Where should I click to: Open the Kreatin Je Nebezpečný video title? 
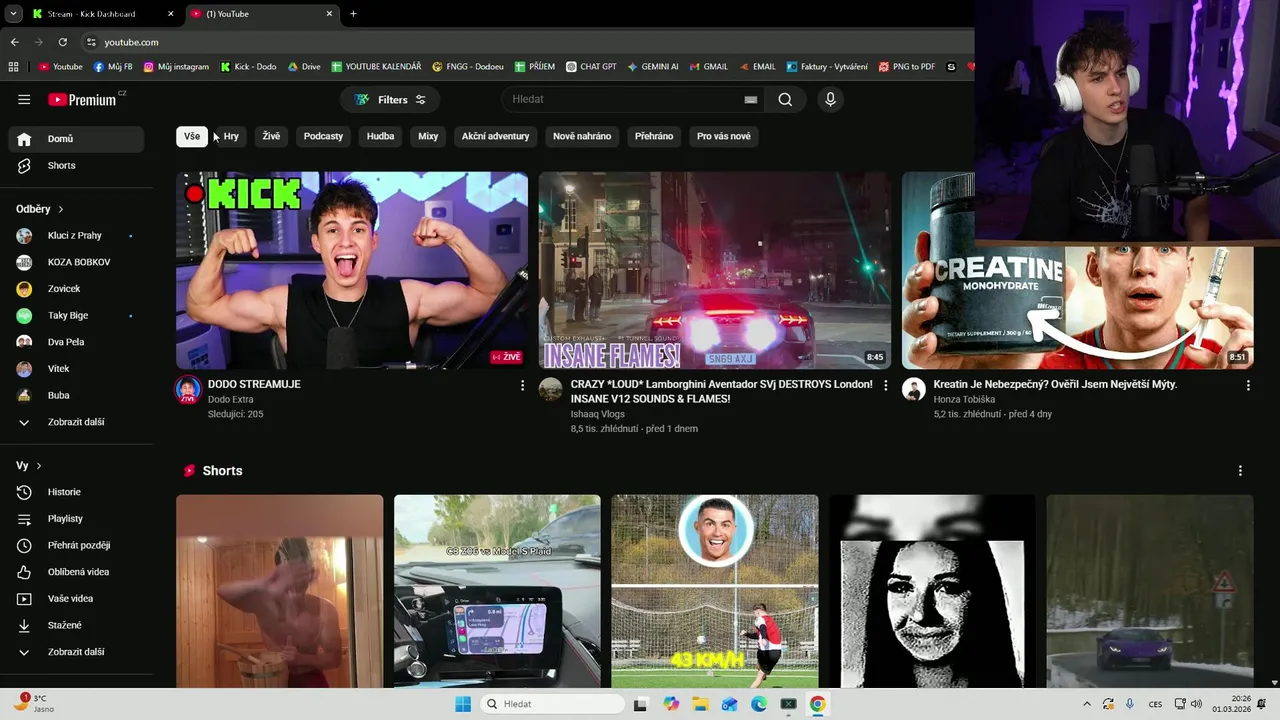coord(1055,384)
